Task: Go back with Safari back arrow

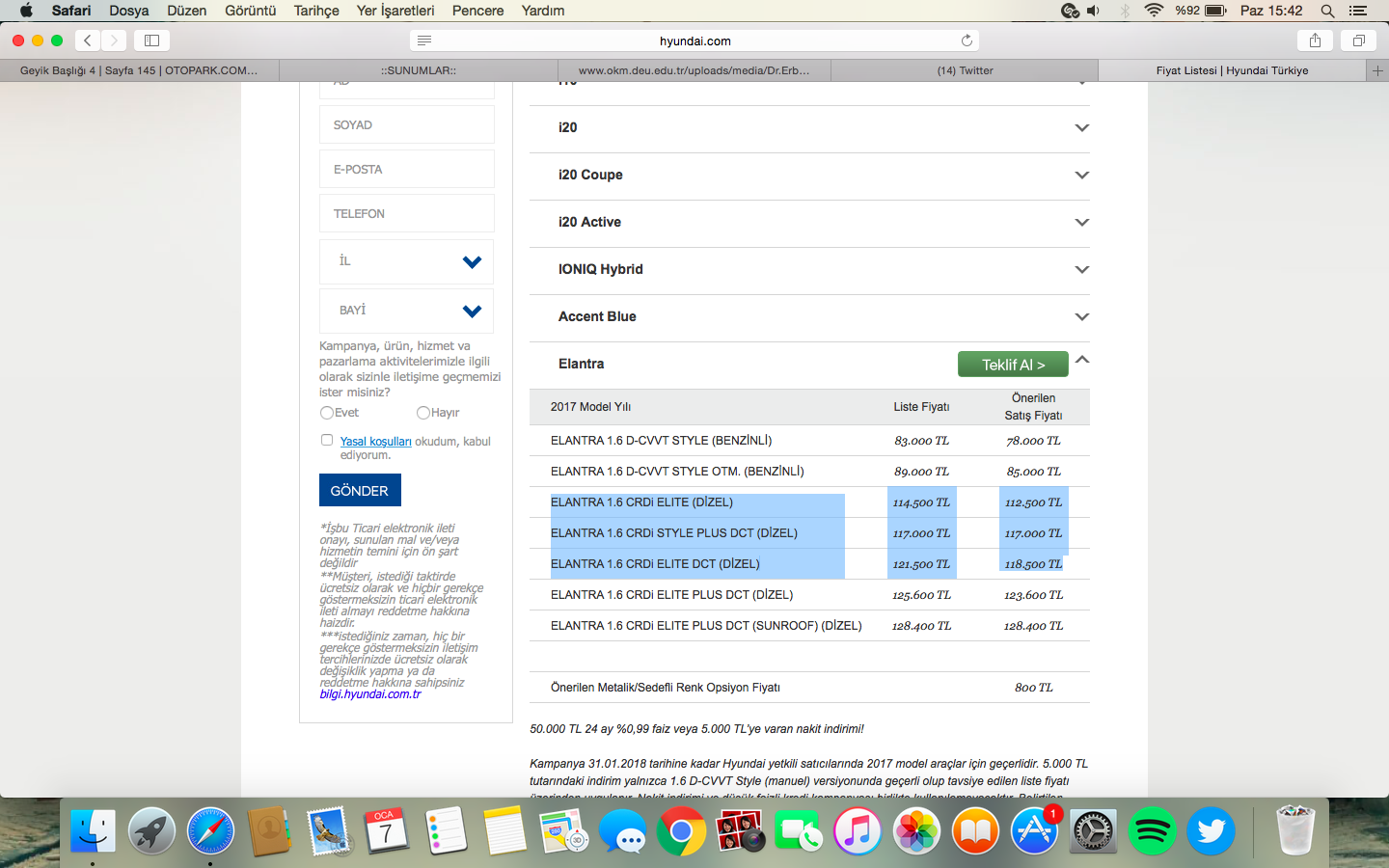Action: click(x=88, y=41)
